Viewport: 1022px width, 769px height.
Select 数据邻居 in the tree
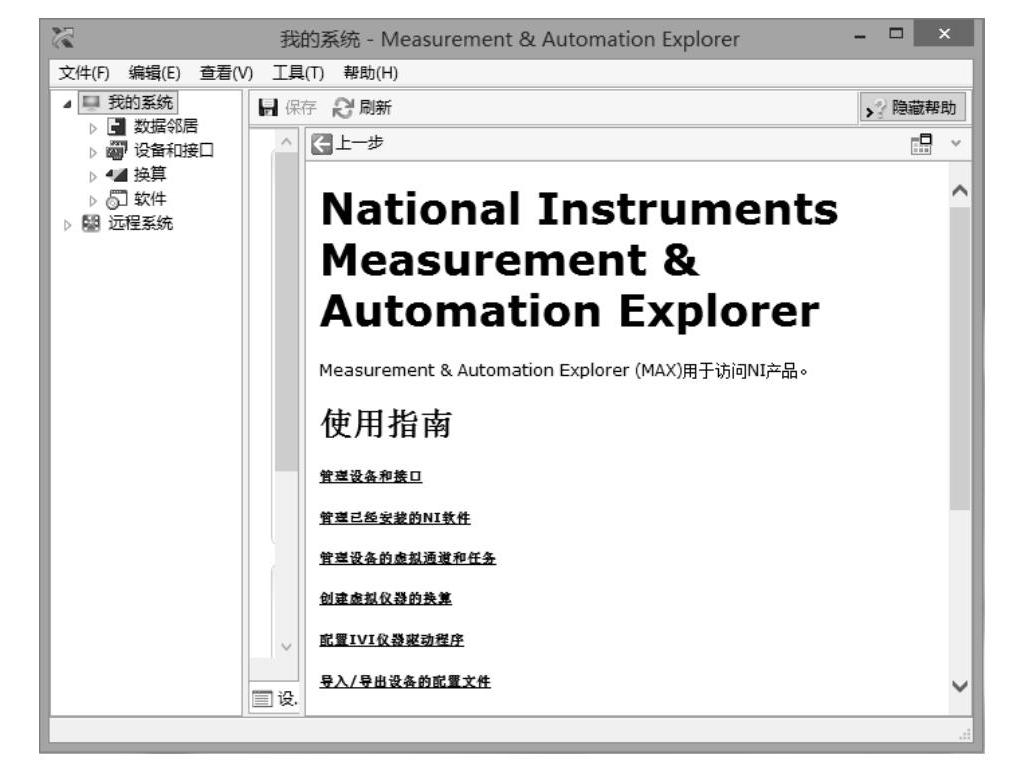(166, 126)
